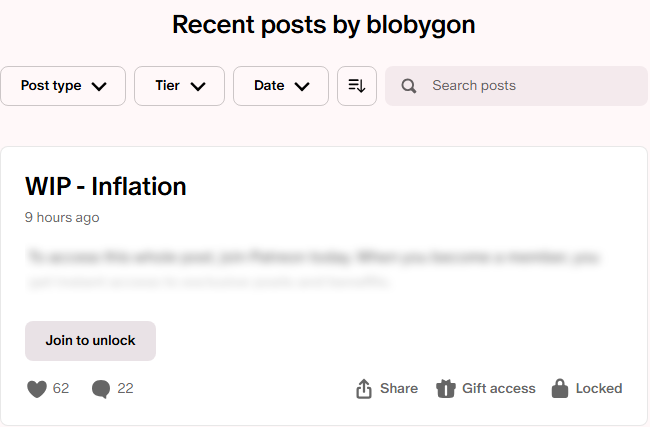Click the sort order icon button
The image size is (650, 427).
pos(357,86)
